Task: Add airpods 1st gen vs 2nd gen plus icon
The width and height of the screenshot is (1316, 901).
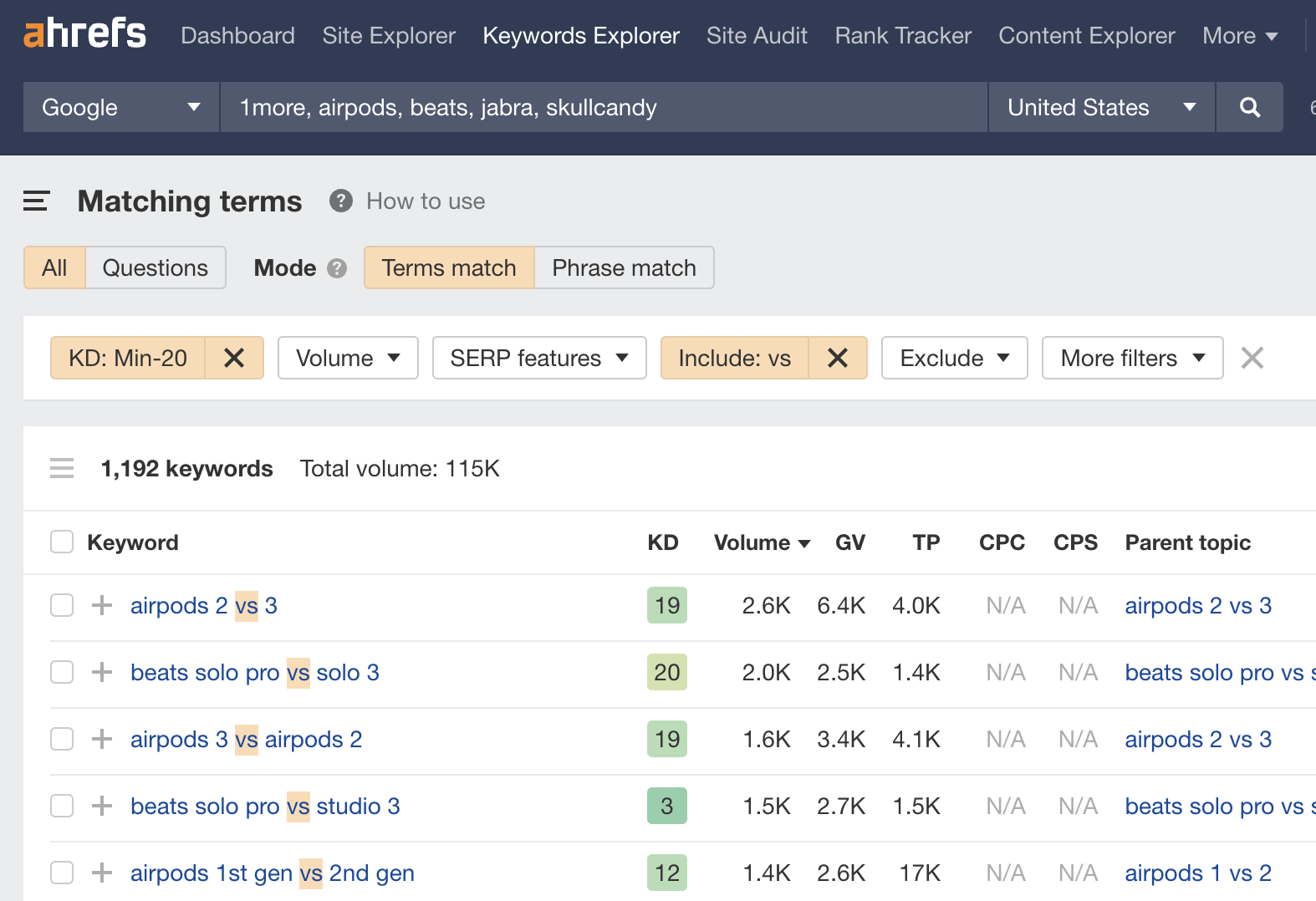Action: 102,873
